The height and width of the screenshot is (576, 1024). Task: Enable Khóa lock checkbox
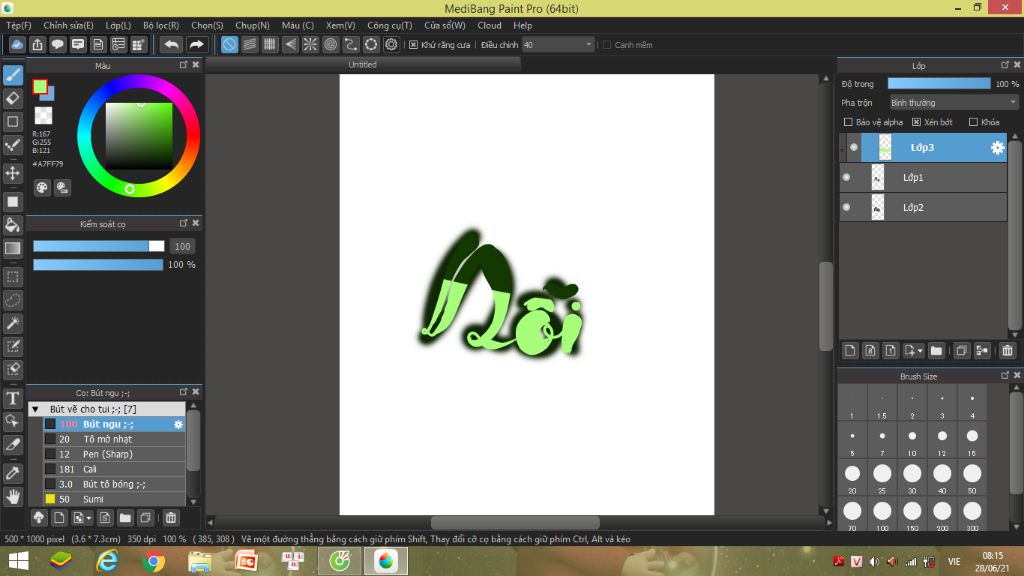pyautogui.click(x=973, y=122)
